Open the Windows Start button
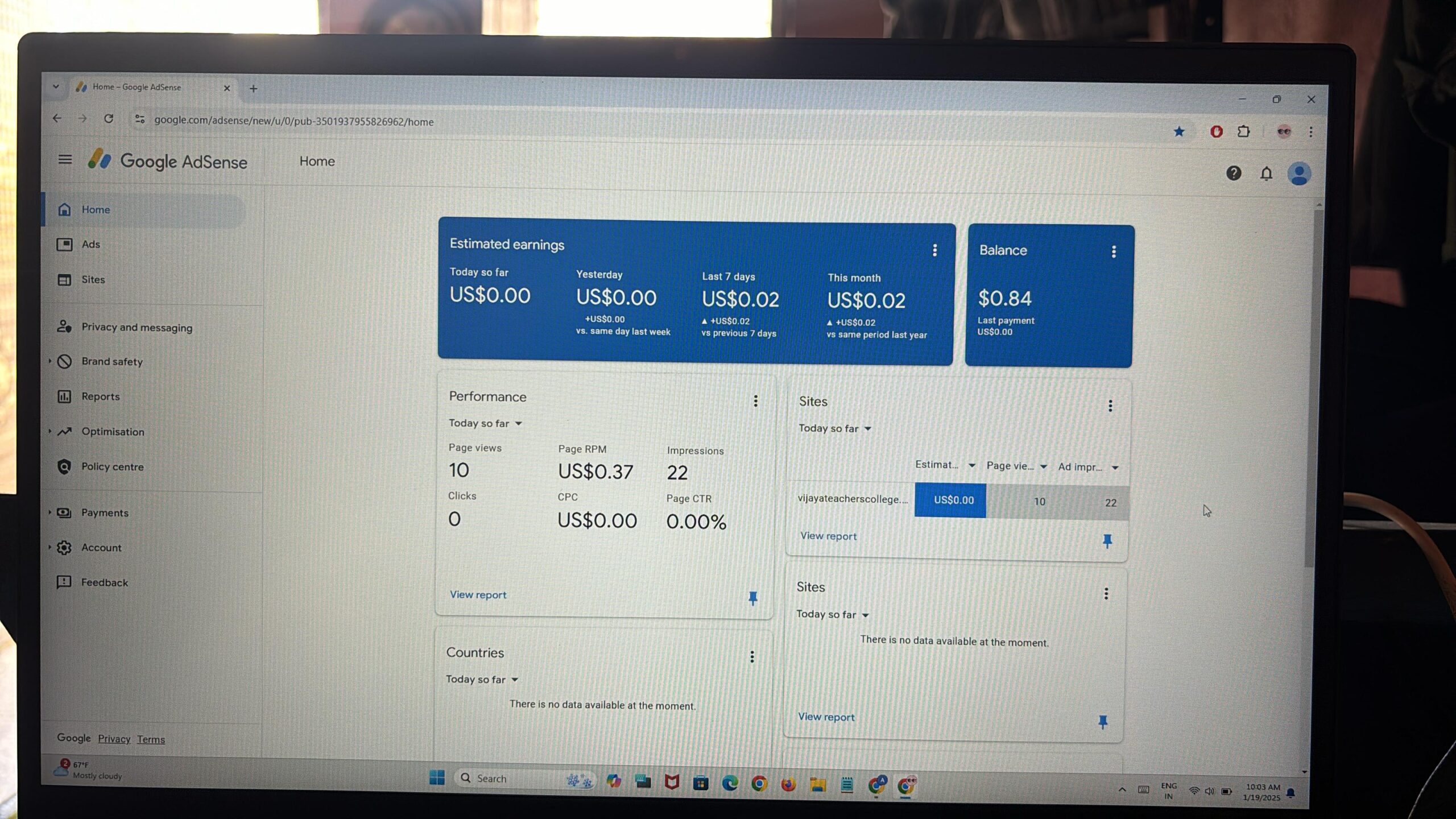The width and height of the screenshot is (1456, 819). point(436,777)
